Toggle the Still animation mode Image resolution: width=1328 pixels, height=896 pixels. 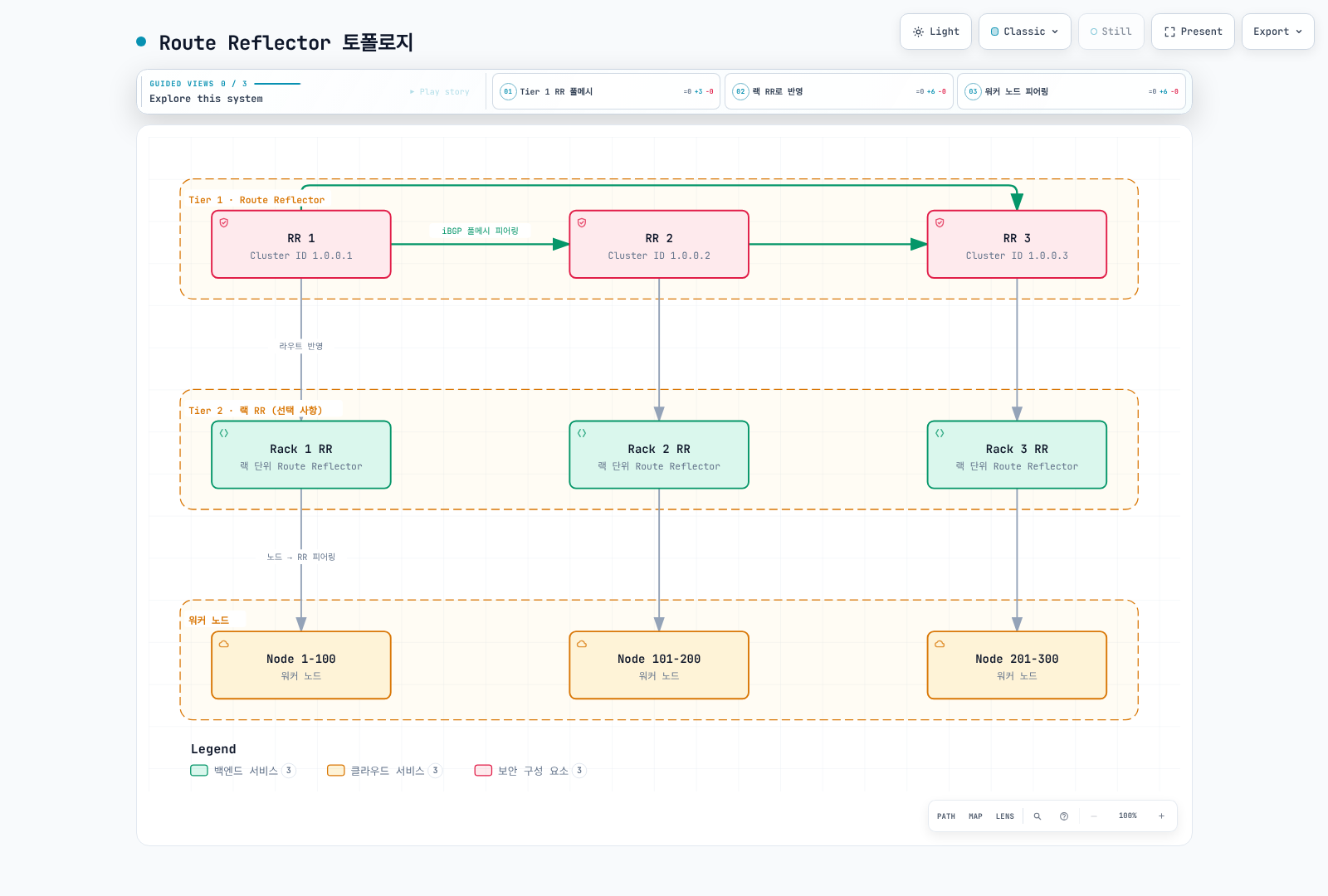click(1111, 32)
